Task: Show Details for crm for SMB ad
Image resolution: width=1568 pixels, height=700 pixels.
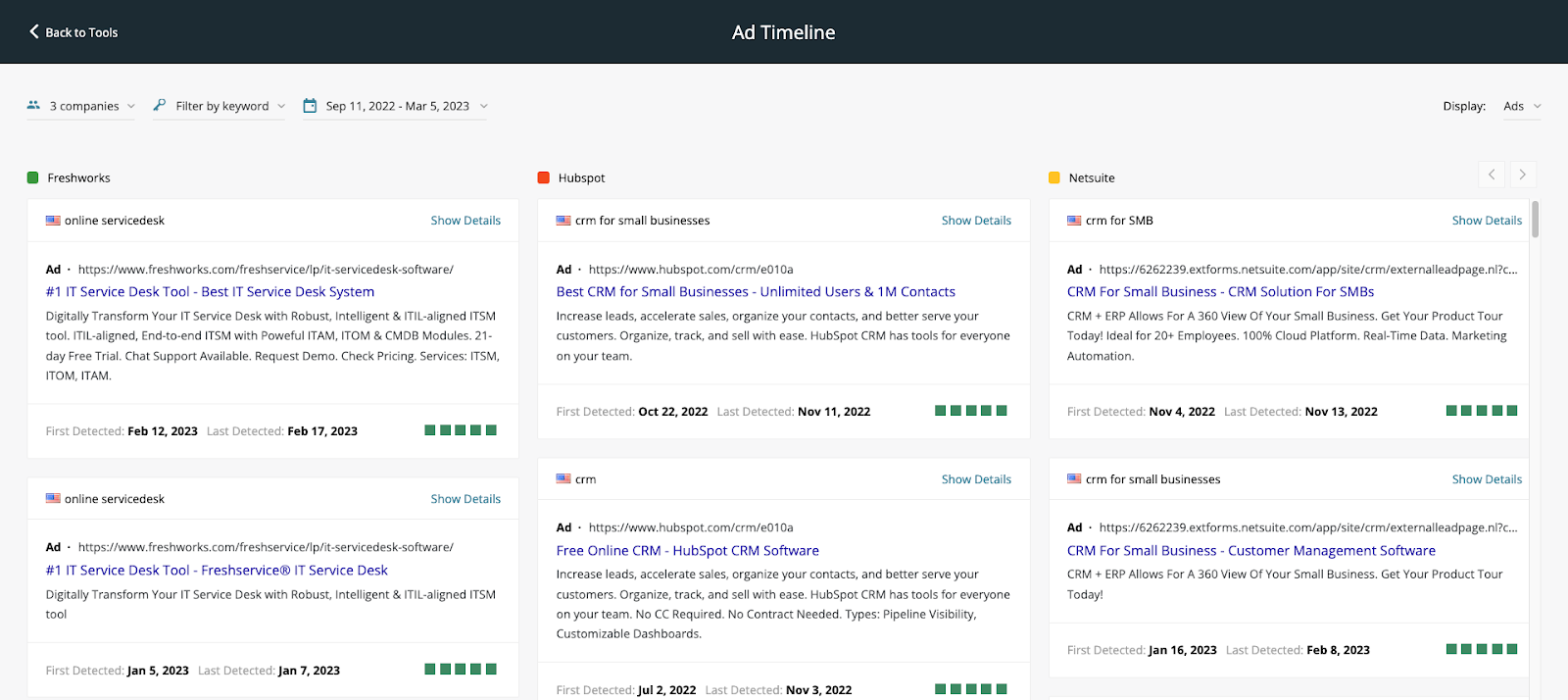Action: 1487,221
